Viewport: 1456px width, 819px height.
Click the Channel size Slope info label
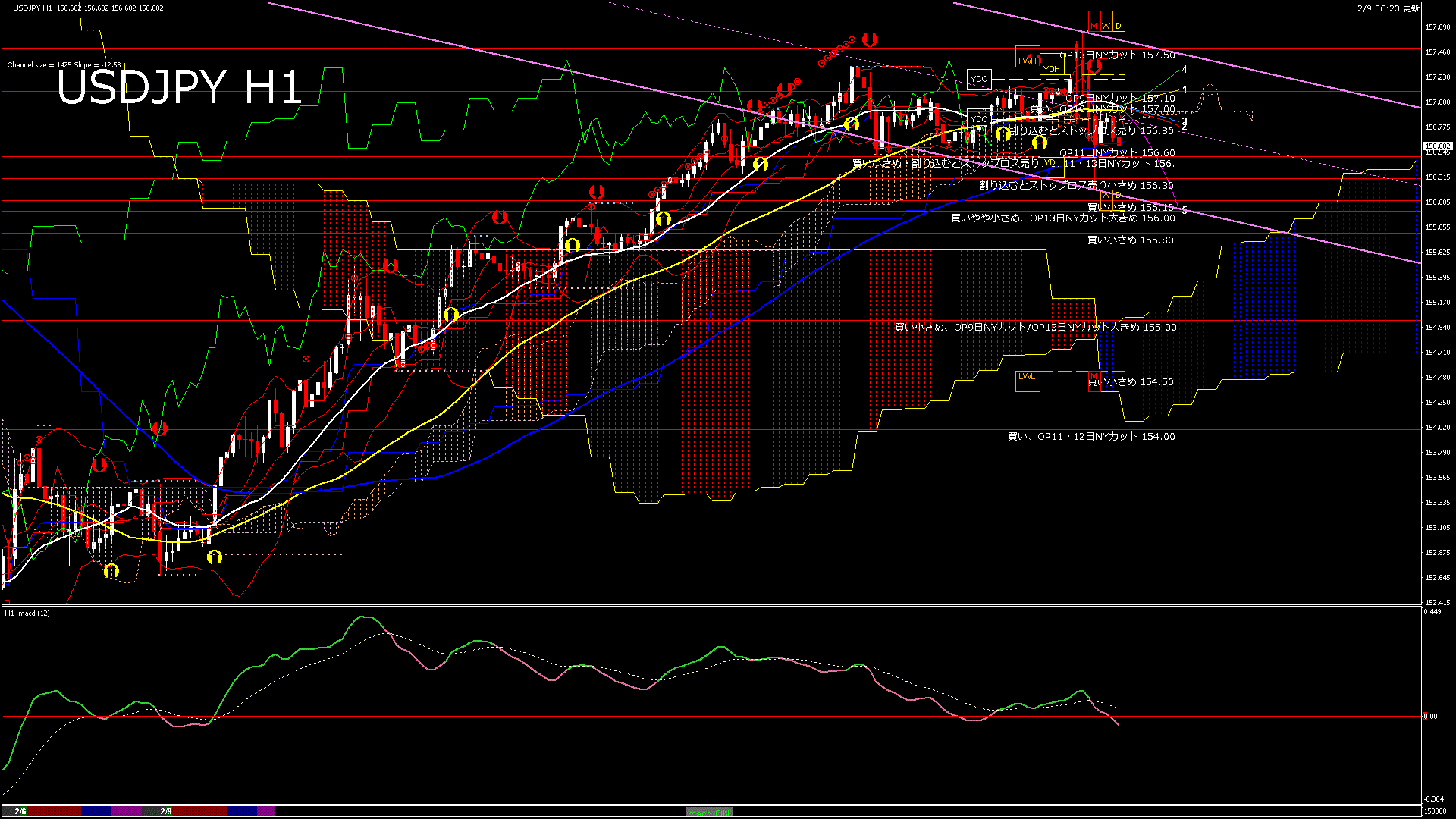coord(64,65)
